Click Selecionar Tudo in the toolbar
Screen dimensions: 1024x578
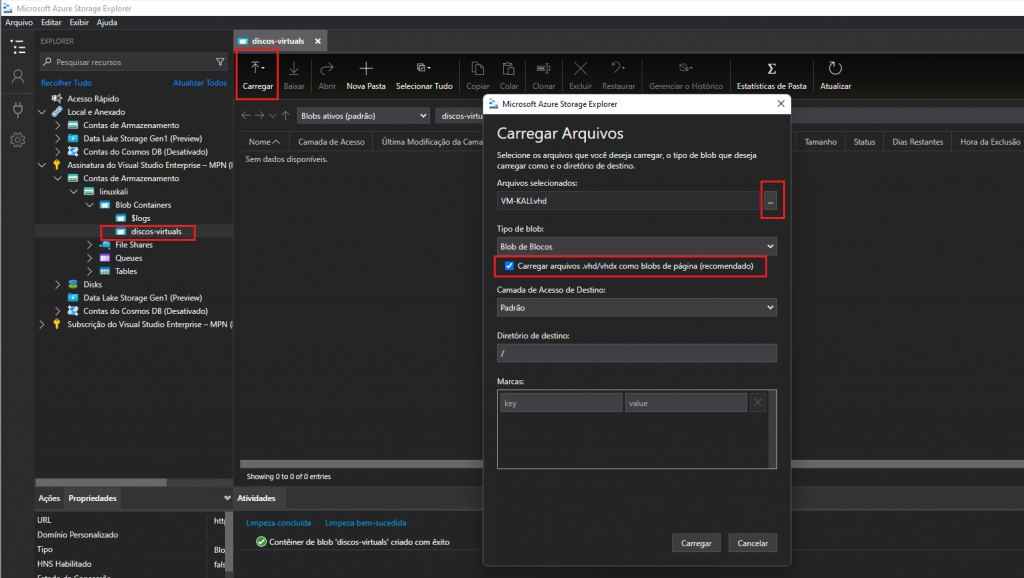click(424, 76)
